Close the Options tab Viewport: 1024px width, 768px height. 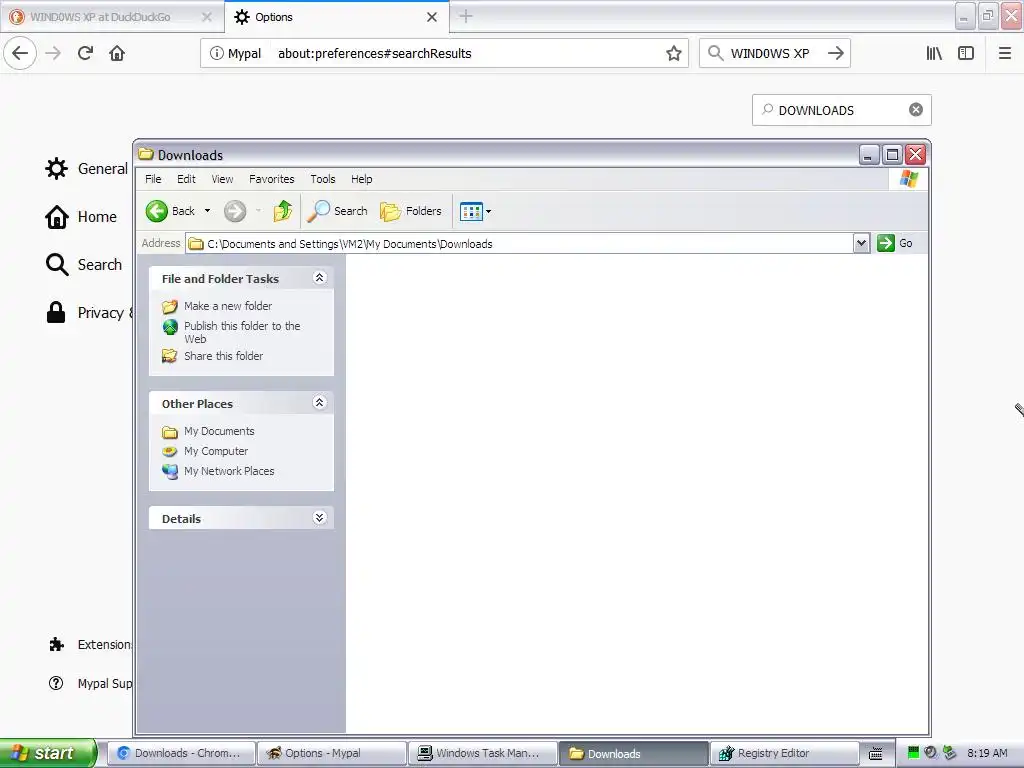(x=432, y=17)
